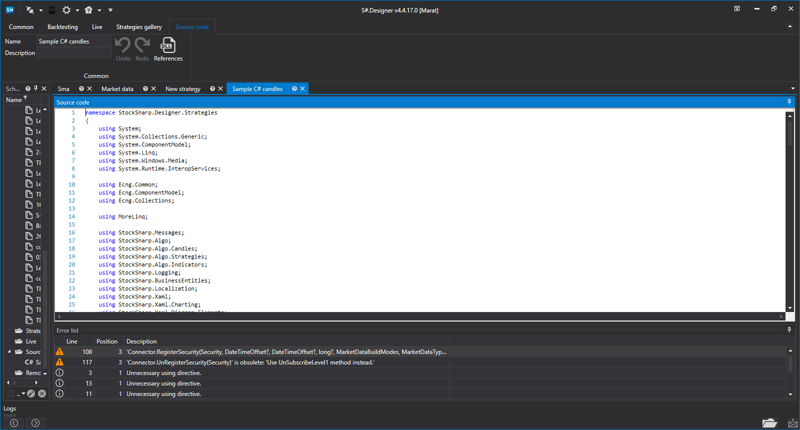
Task: Toggle auto-hide pin on Error list panel
Action: pyautogui.click(x=789, y=330)
